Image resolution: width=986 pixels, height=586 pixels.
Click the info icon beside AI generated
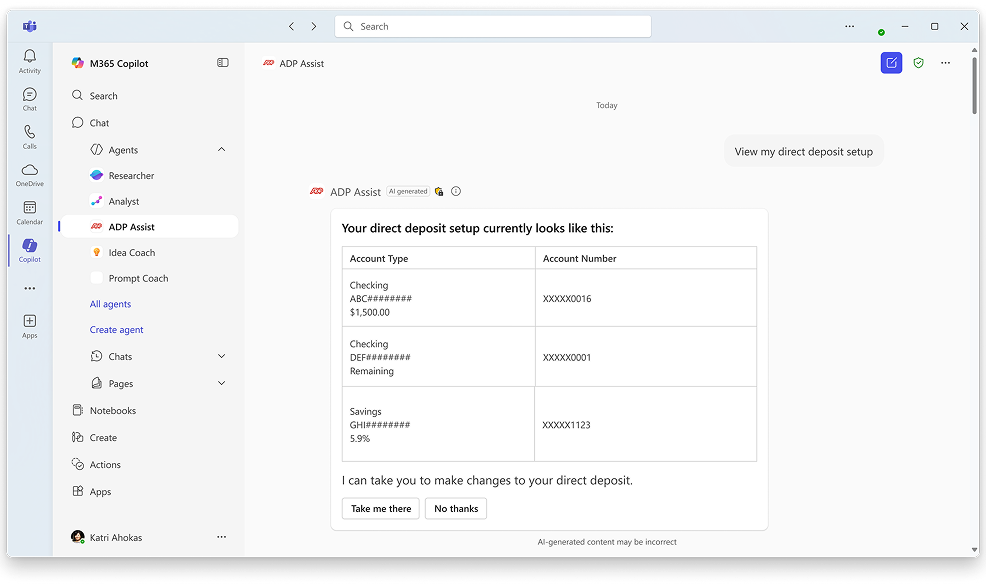pyautogui.click(x=456, y=191)
